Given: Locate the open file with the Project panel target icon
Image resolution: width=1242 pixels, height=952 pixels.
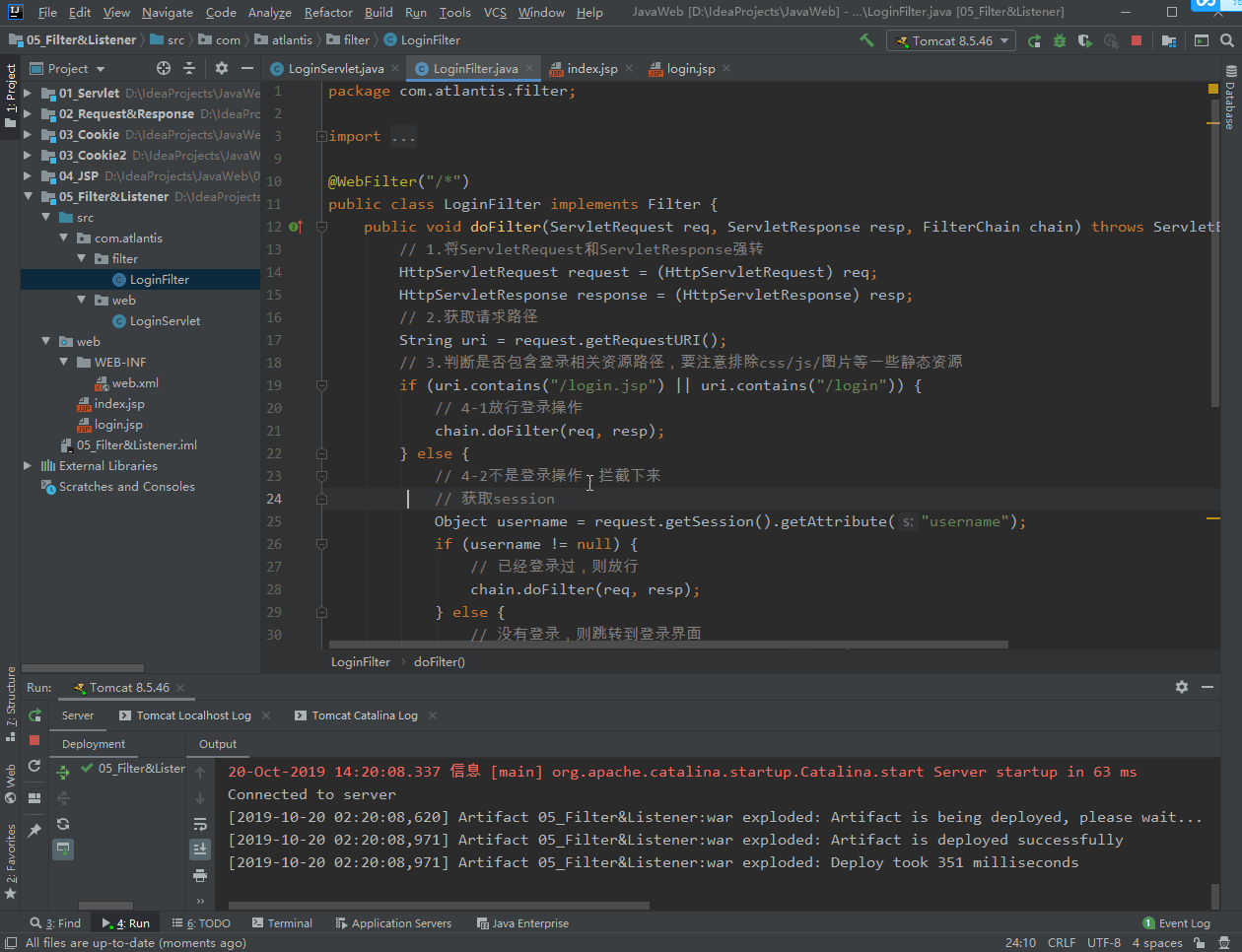Looking at the screenshot, I should pyautogui.click(x=164, y=68).
